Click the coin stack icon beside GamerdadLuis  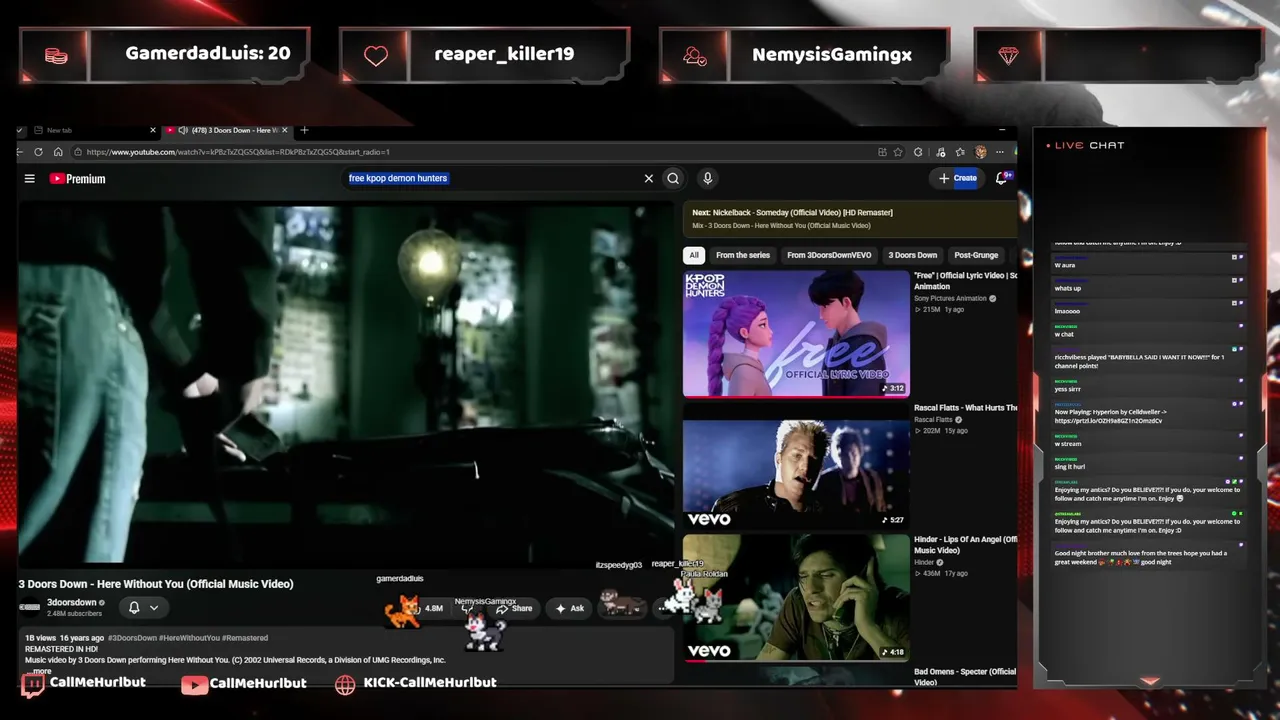(56, 56)
